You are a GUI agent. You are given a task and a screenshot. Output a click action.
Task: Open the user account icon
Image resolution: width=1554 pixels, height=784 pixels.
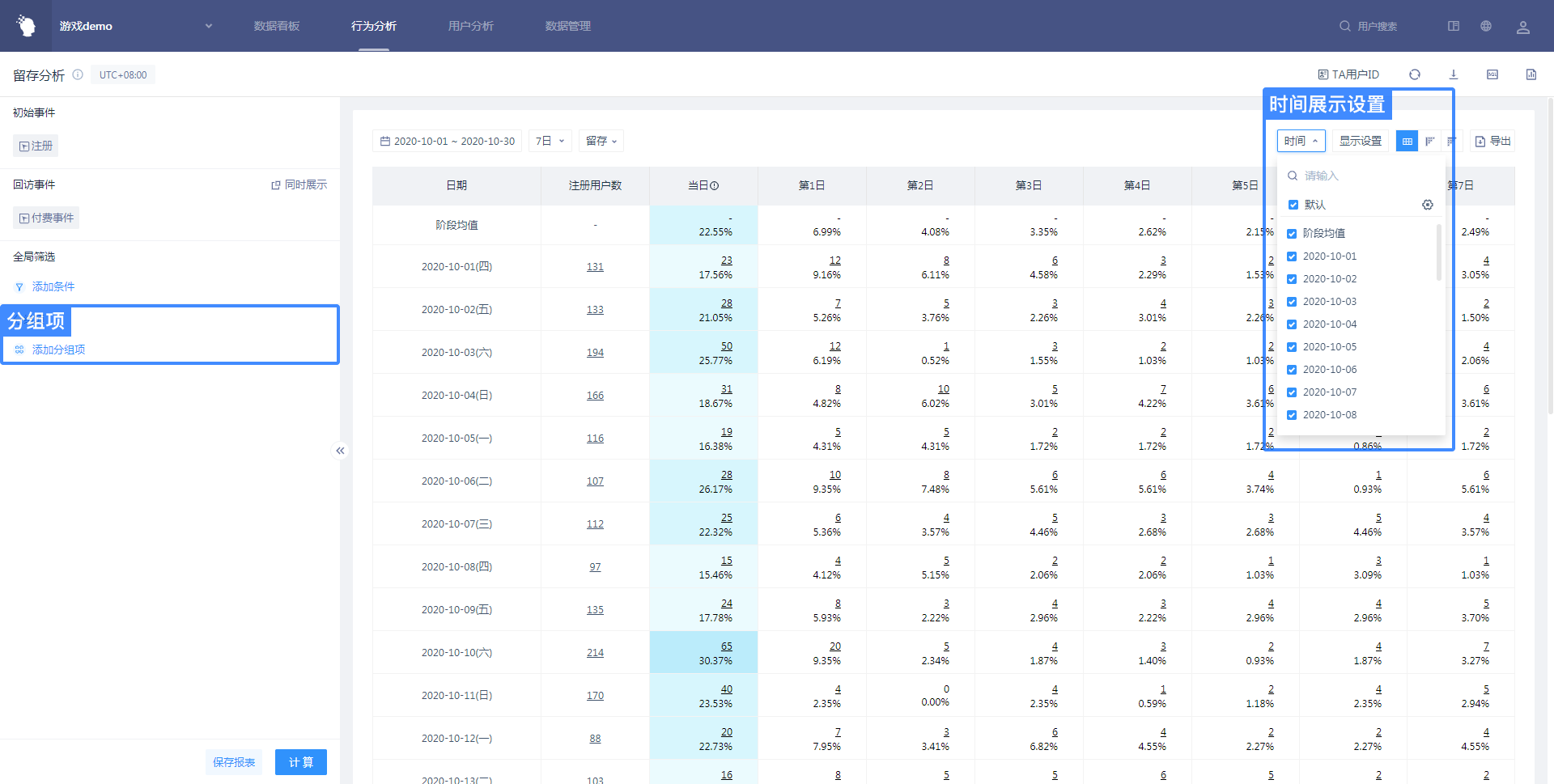coord(1522,27)
